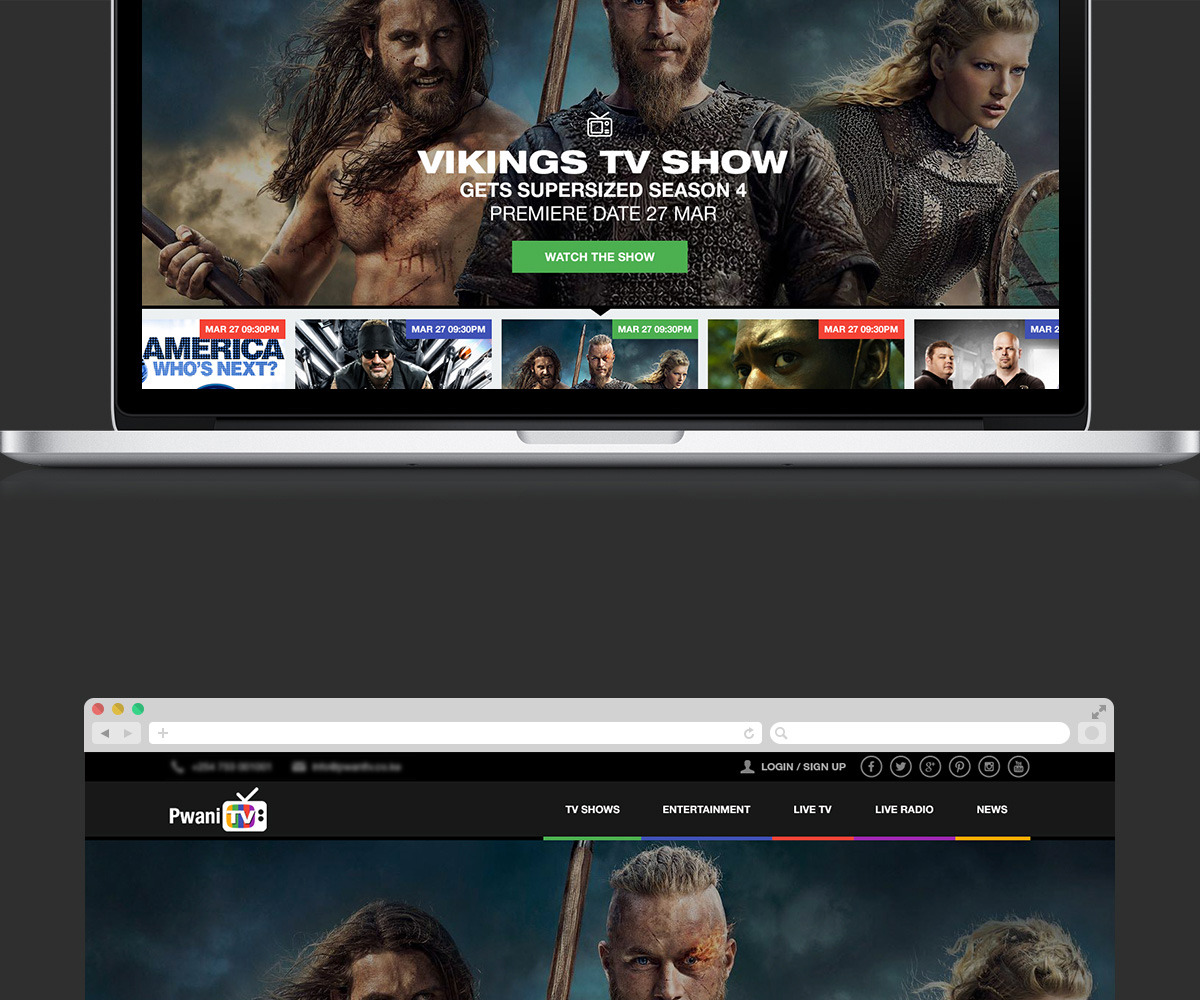Open the Login / Sign Up link
The image size is (1200, 1000).
pos(803,767)
